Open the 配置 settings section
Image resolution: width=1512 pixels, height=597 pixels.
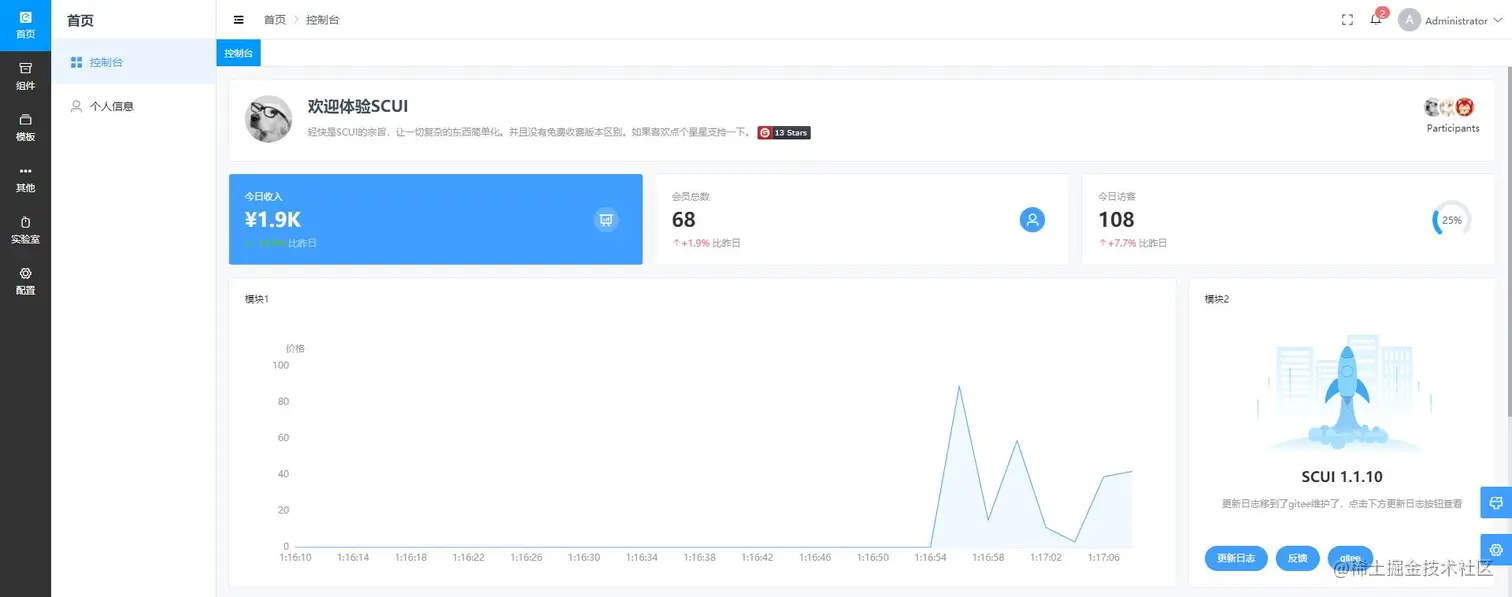[x=25, y=282]
